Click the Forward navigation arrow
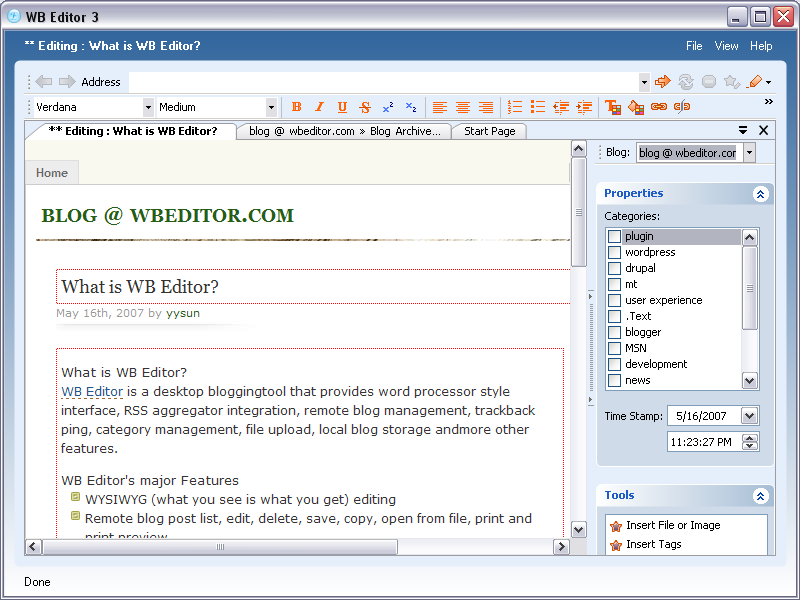 [67, 82]
